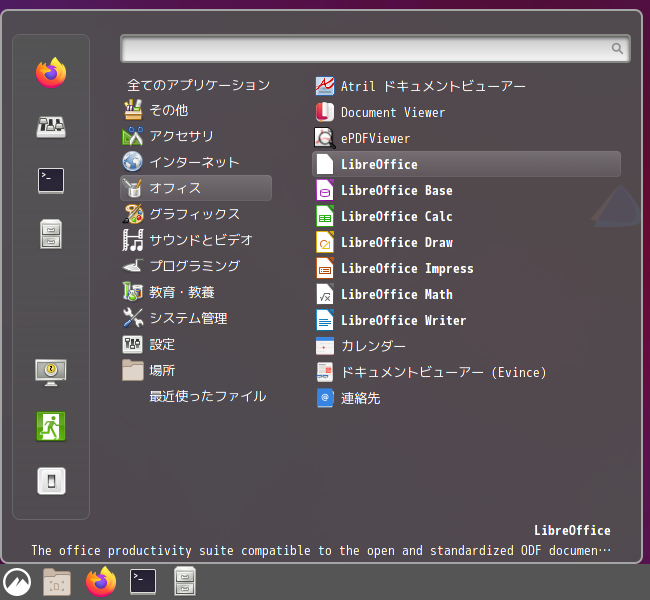Open the home folder from the panel
Viewport: 650px width, 600px height.
(57, 582)
